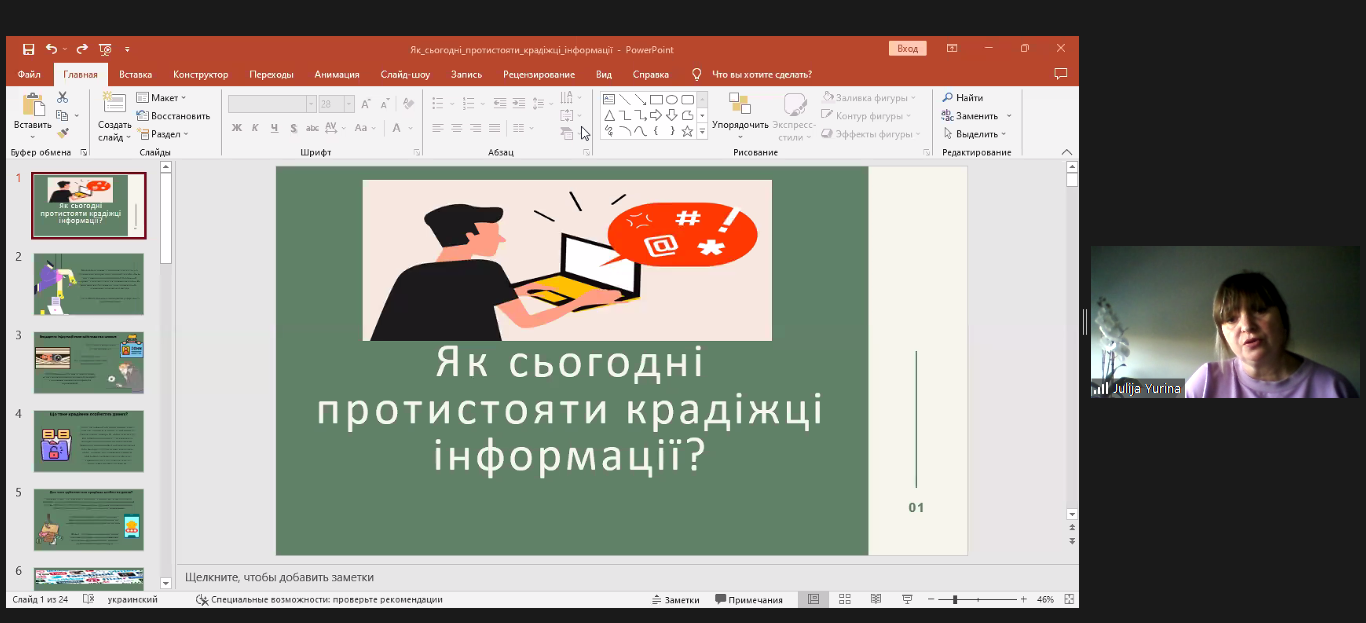1366x623 pixels.
Task: Open the Упорядочить arrange menu
Action: pos(740,116)
